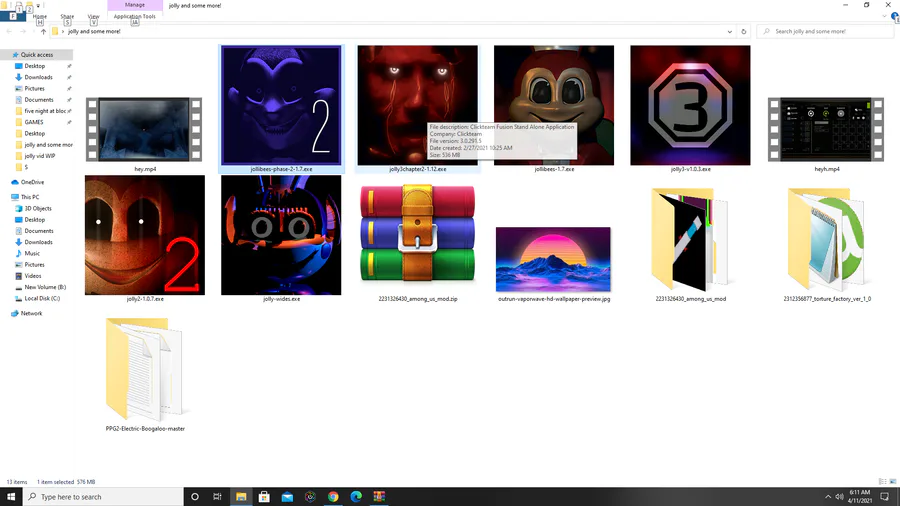Viewport: 900px width, 506px height.
Task: Open the taskbar clock showing 6:11 AM
Action: (860, 497)
